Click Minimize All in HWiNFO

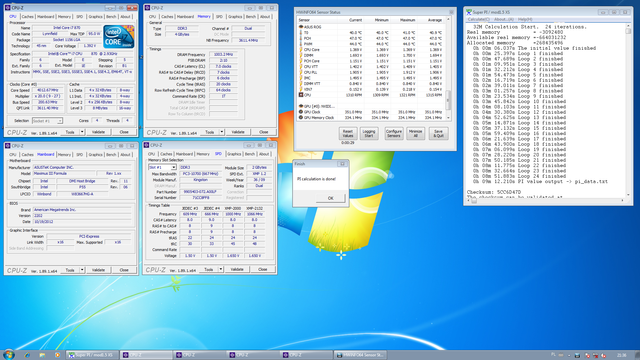(415, 133)
